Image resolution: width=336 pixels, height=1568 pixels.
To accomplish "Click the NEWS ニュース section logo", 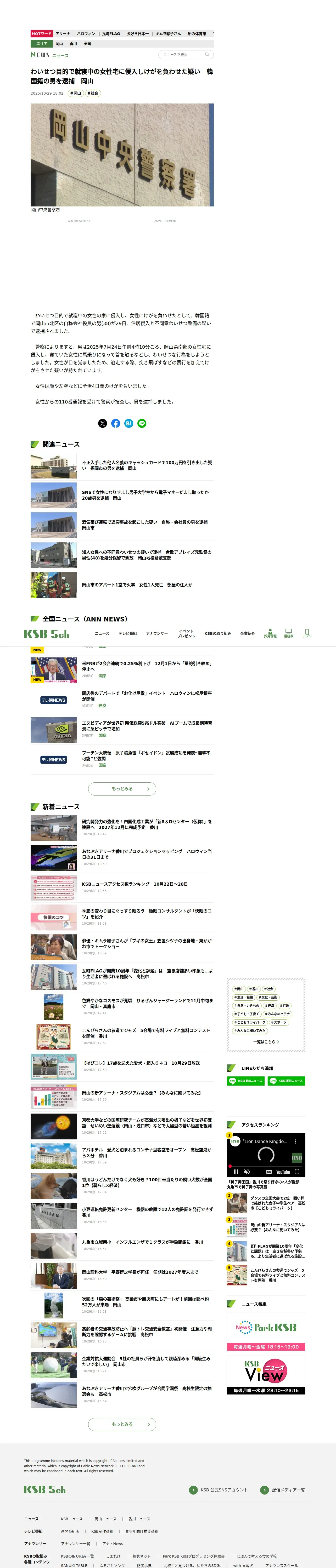I will 49,55.
